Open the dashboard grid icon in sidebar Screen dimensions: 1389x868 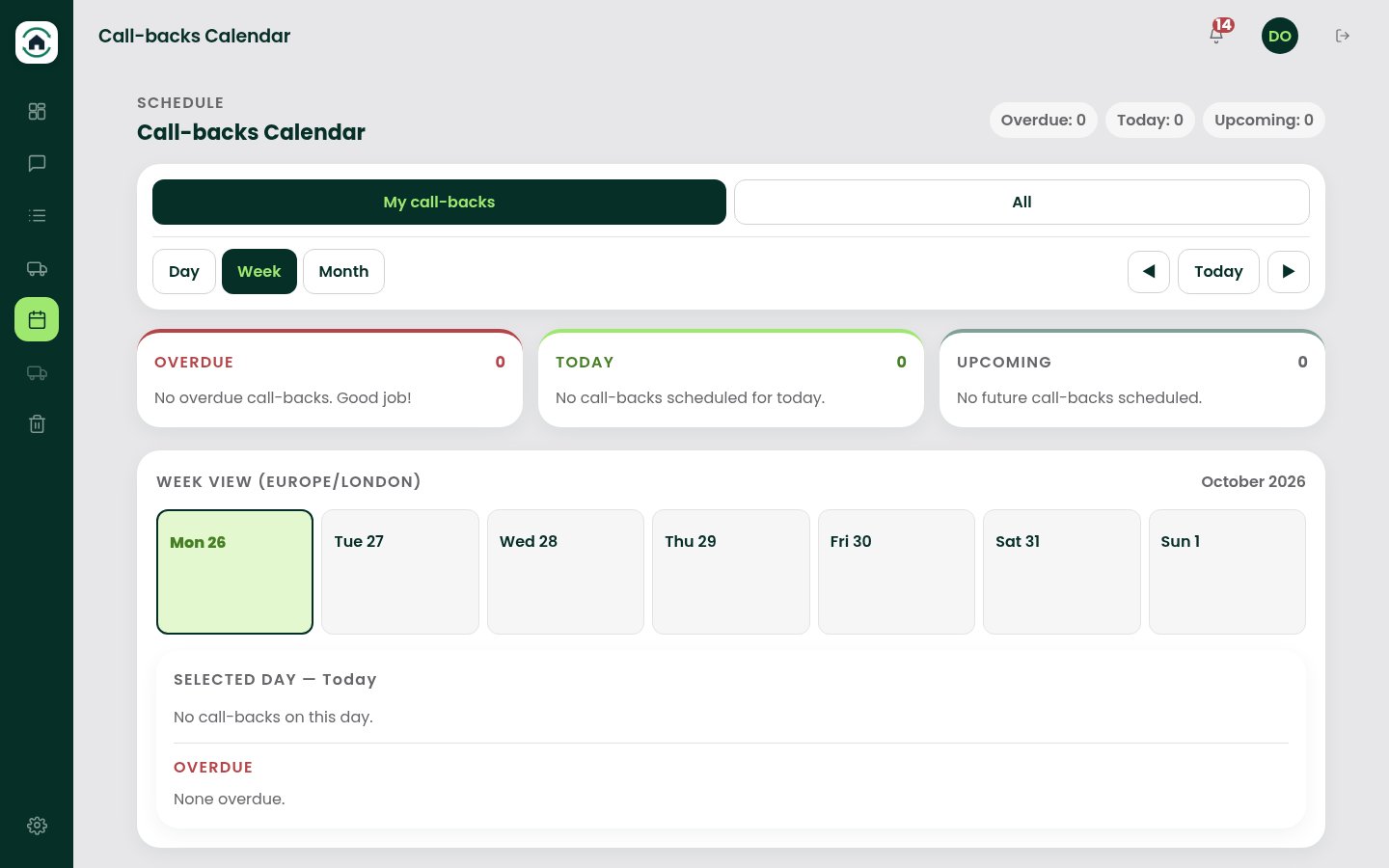click(x=37, y=112)
